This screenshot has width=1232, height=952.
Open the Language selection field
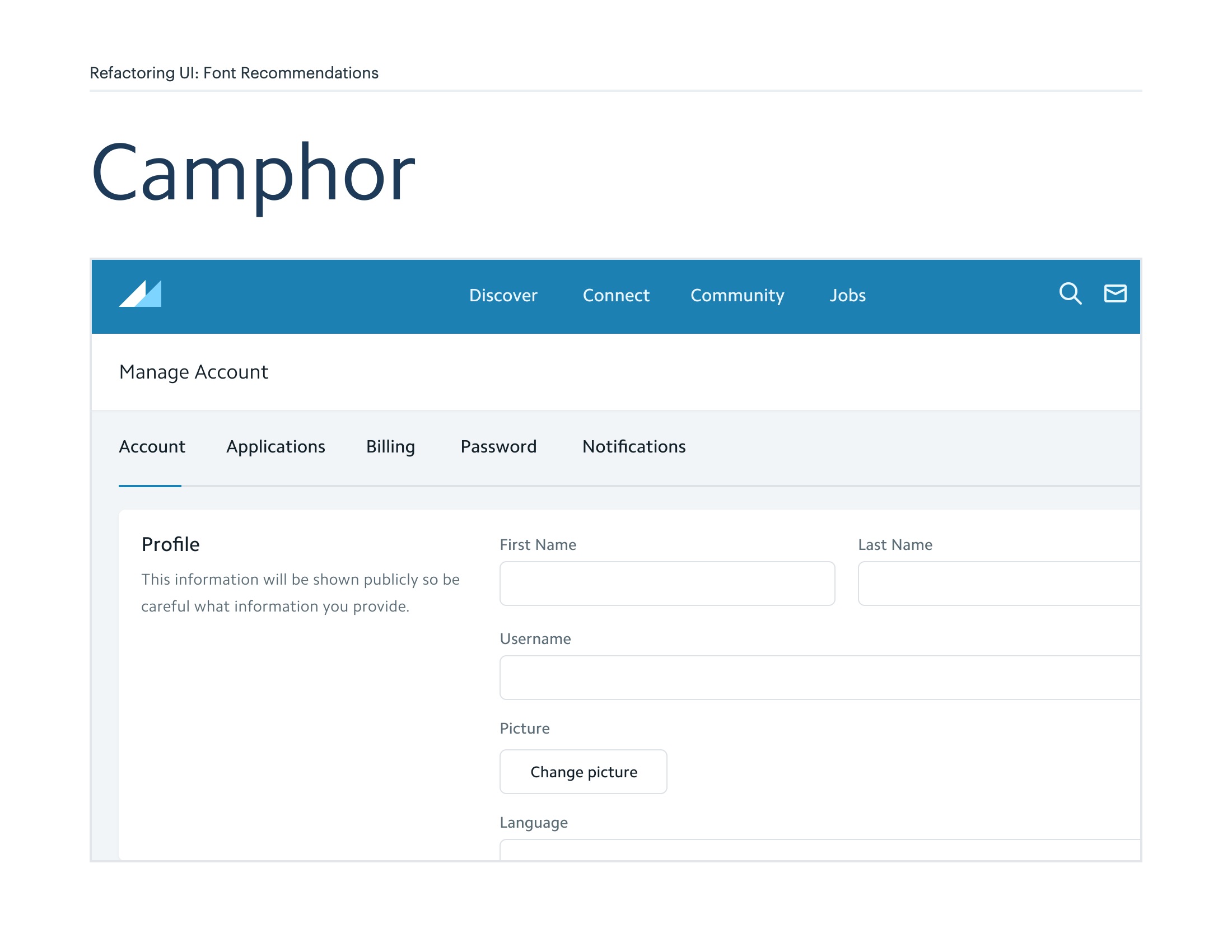coord(819,850)
